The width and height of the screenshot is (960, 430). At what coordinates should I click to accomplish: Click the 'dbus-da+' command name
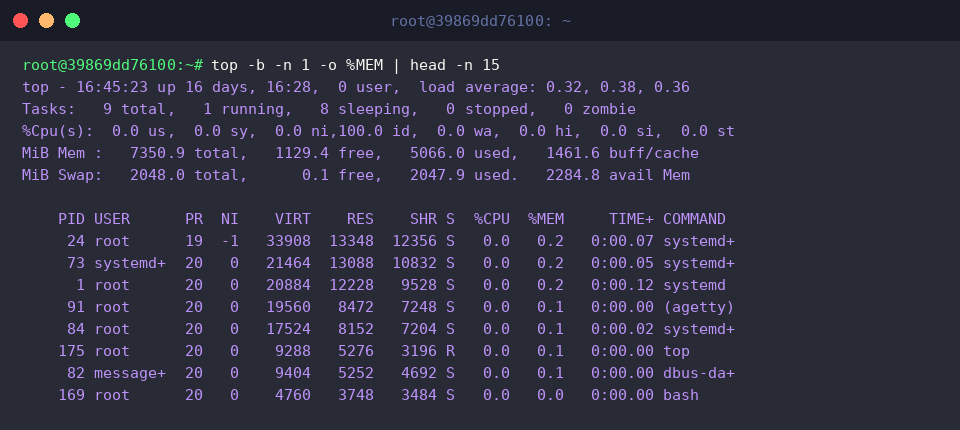(699, 374)
